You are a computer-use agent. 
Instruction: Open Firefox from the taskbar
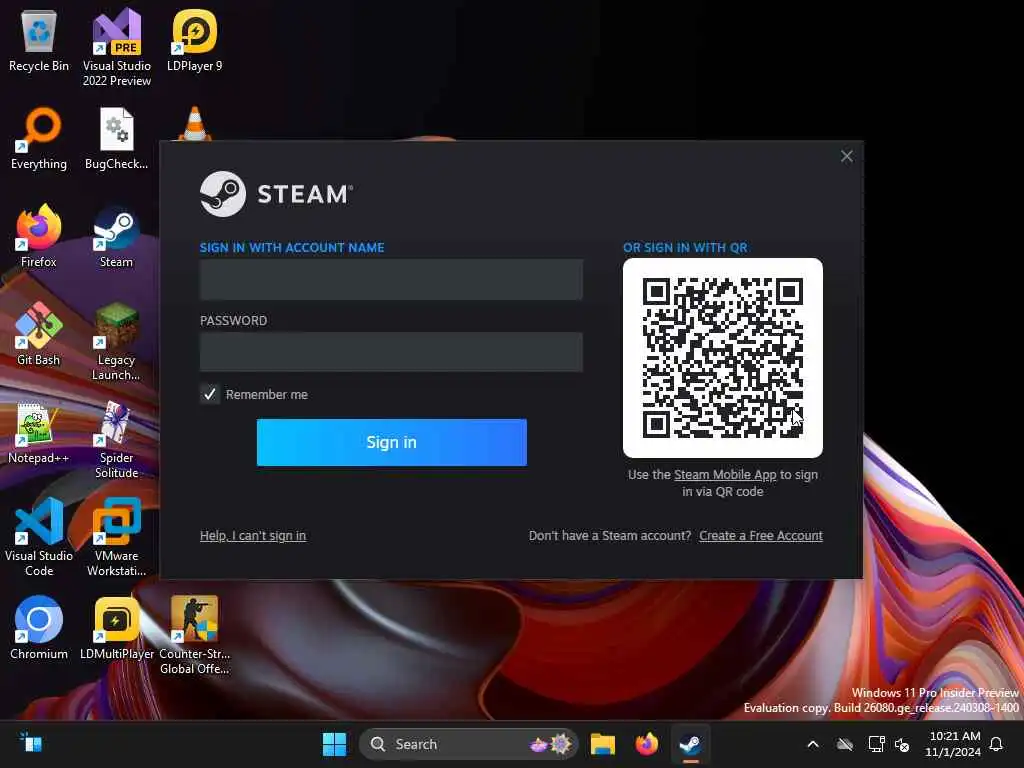point(647,744)
